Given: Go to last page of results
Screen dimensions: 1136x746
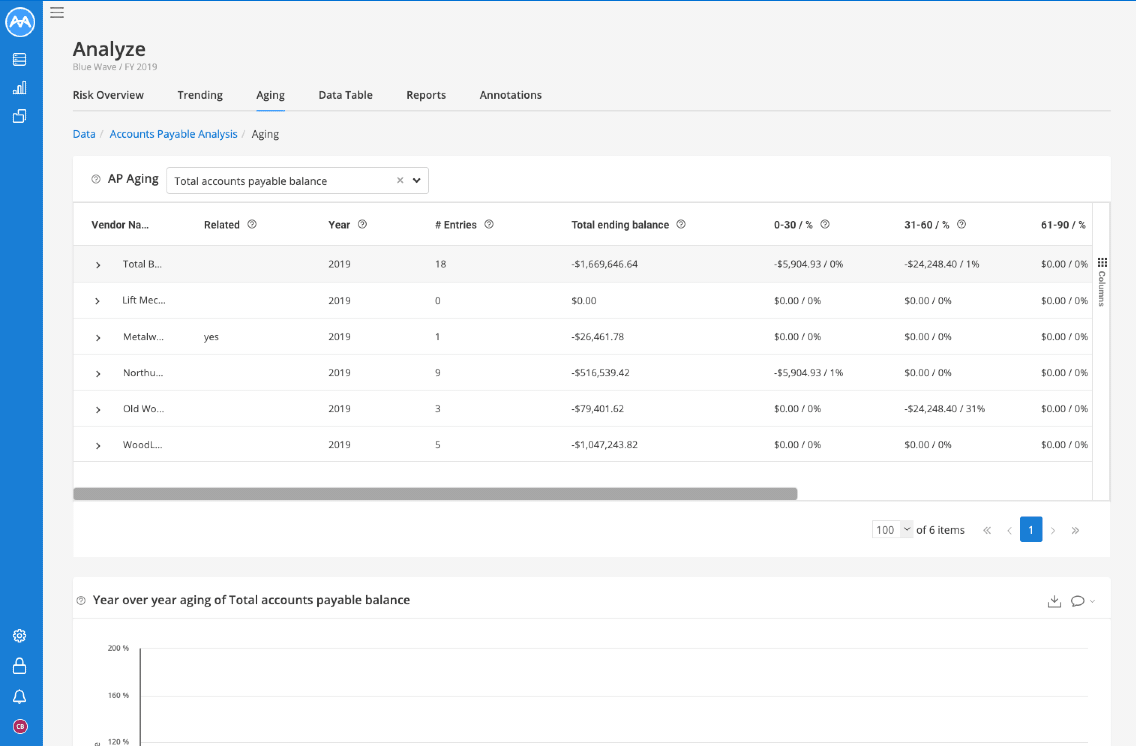Looking at the screenshot, I should point(1075,530).
